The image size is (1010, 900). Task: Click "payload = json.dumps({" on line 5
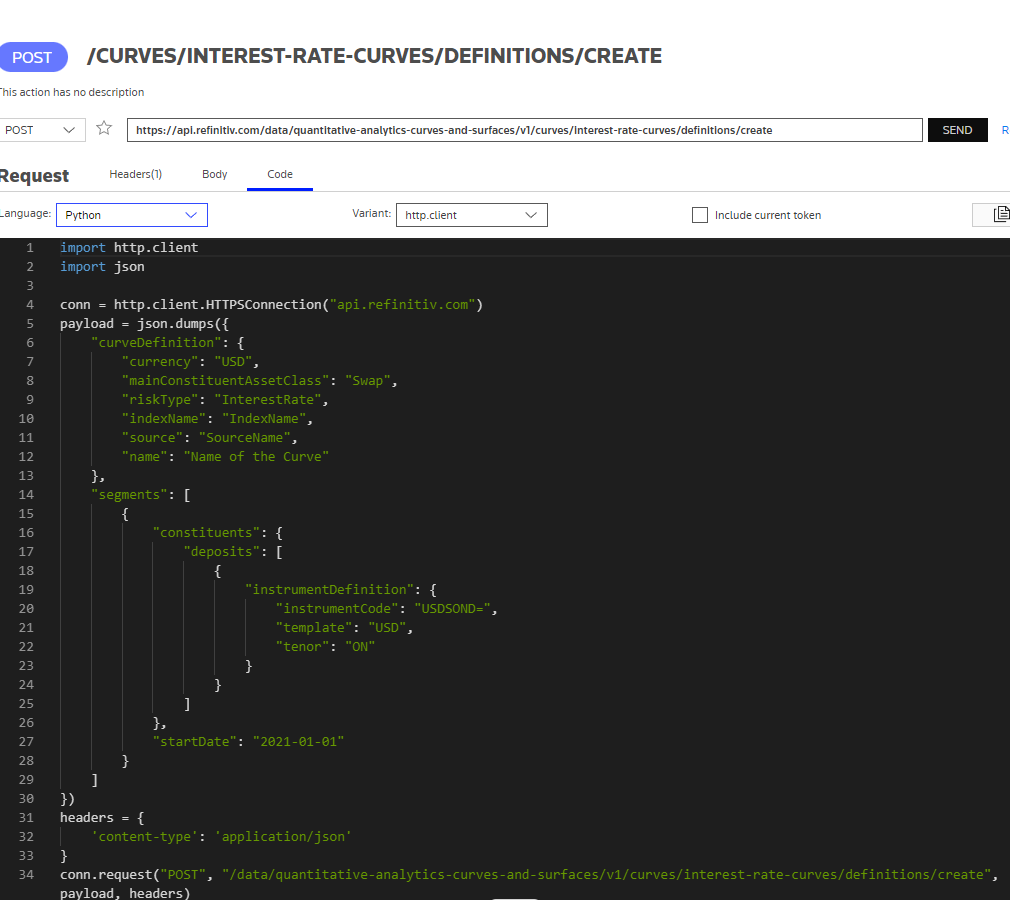[x=144, y=323]
